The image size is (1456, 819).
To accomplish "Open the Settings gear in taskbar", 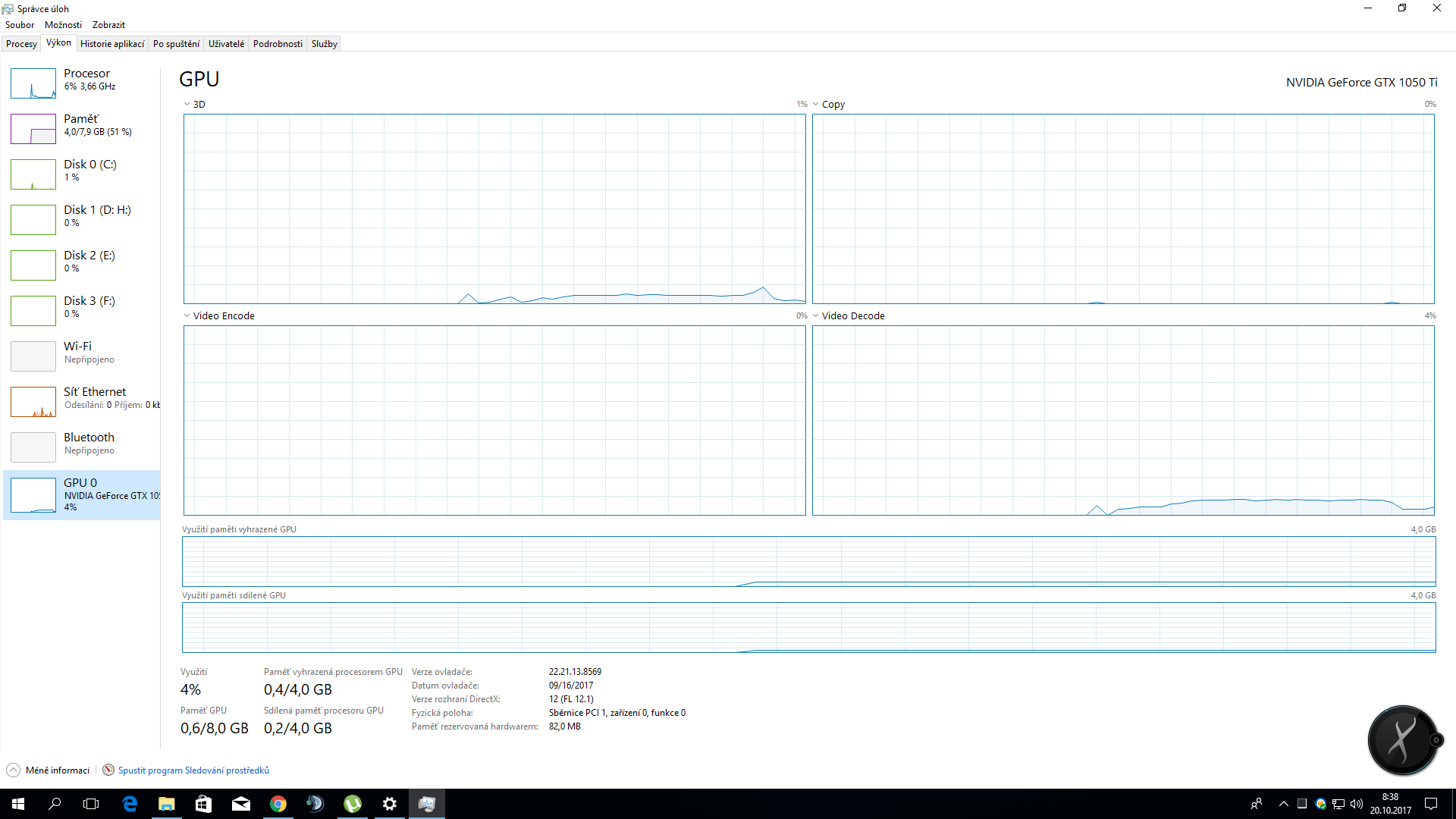I will pos(390,804).
